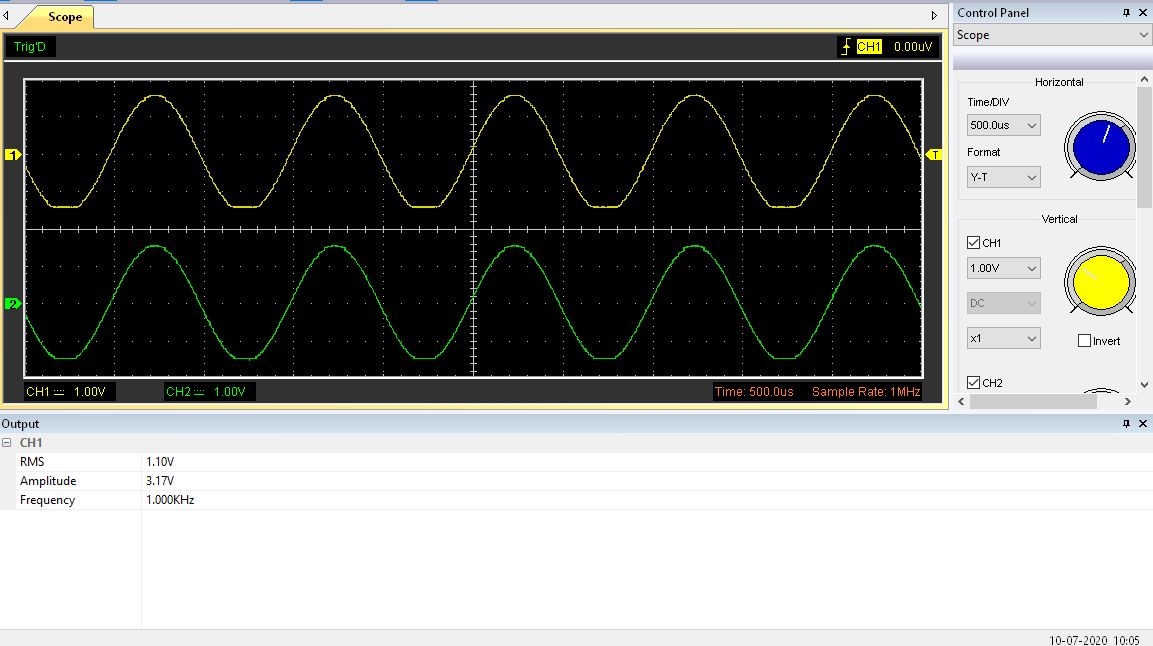Toggle the CH2 channel checkbox
Screen dimensions: 1153x646
pyautogui.click(x=973, y=383)
